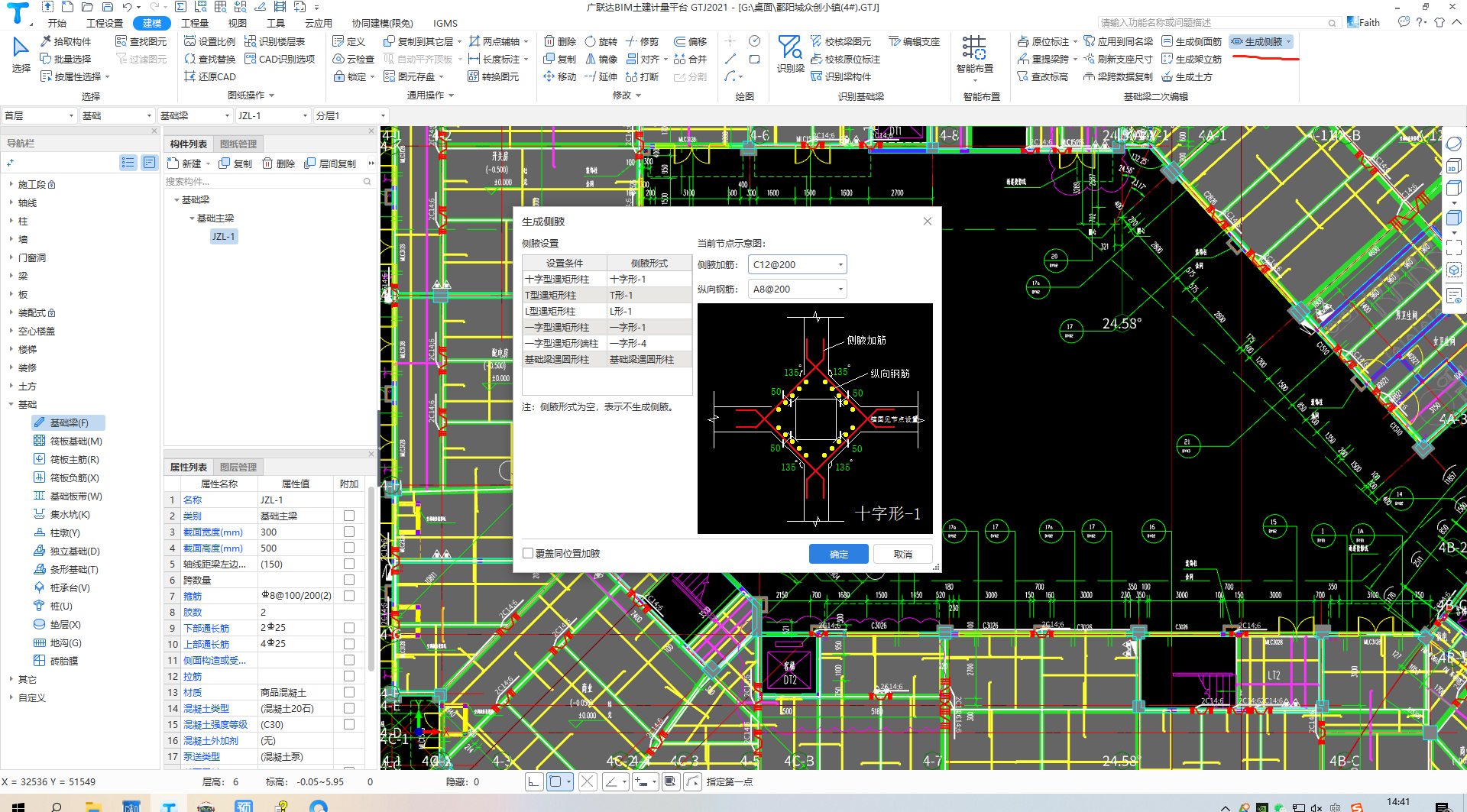Toggle 覆盖同位置加腋 checkbox

[528, 553]
